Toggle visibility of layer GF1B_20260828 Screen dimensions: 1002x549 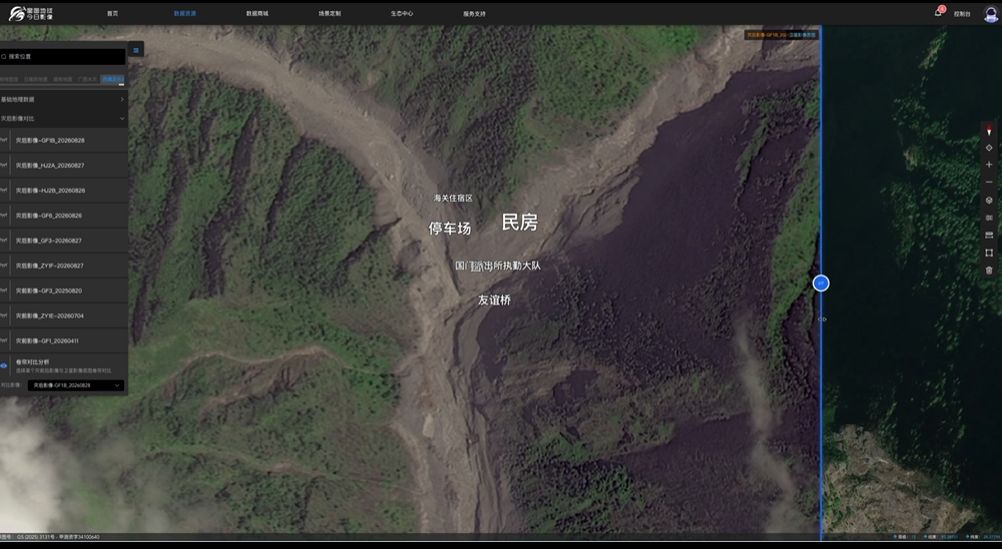4,140
